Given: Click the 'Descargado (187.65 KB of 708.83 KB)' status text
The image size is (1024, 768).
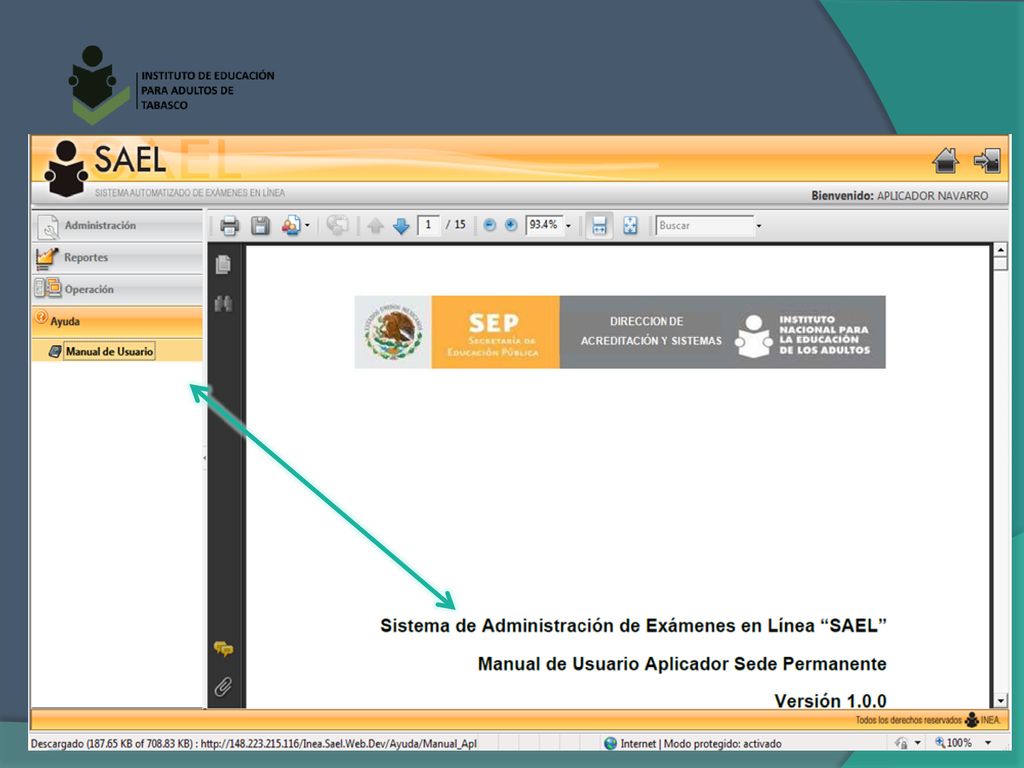Looking at the screenshot, I should 112,743.
